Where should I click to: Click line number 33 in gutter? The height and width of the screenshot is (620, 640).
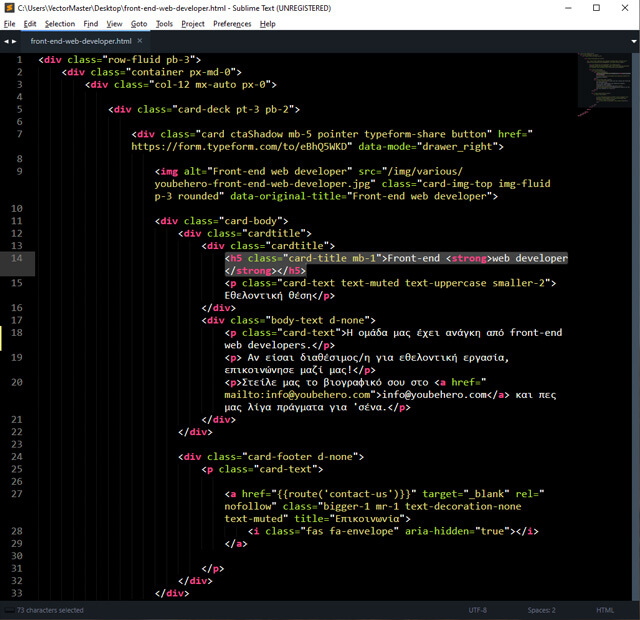tap(17, 593)
